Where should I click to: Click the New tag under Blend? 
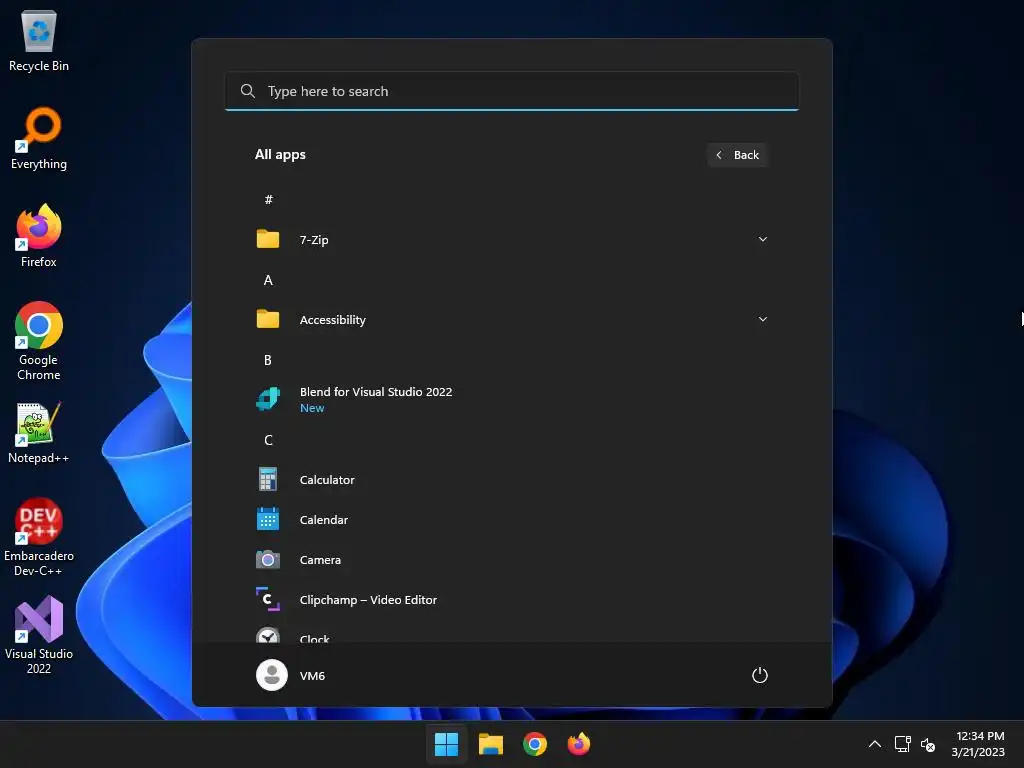coord(312,408)
